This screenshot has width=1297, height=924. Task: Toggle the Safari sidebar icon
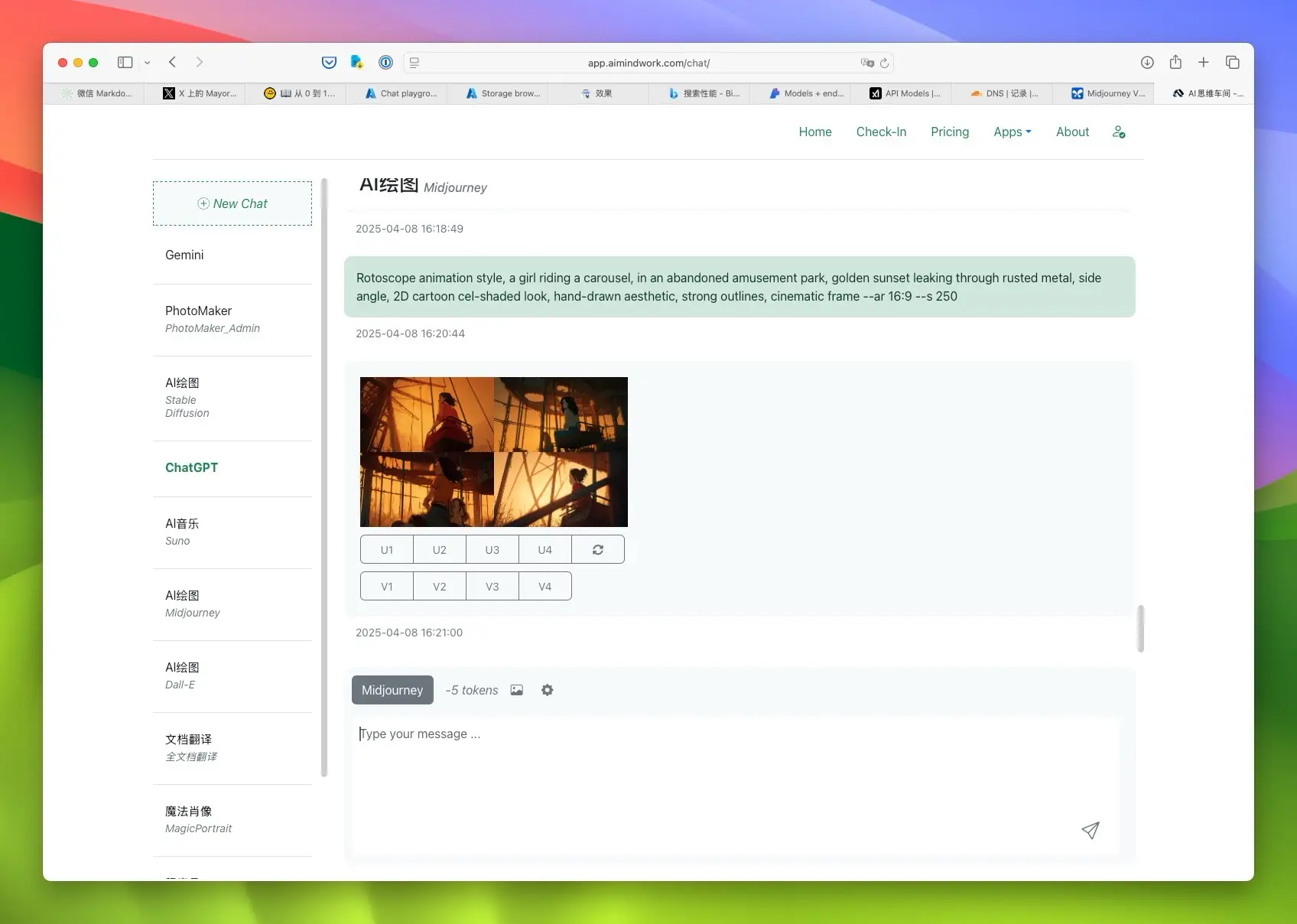pos(125,62)
